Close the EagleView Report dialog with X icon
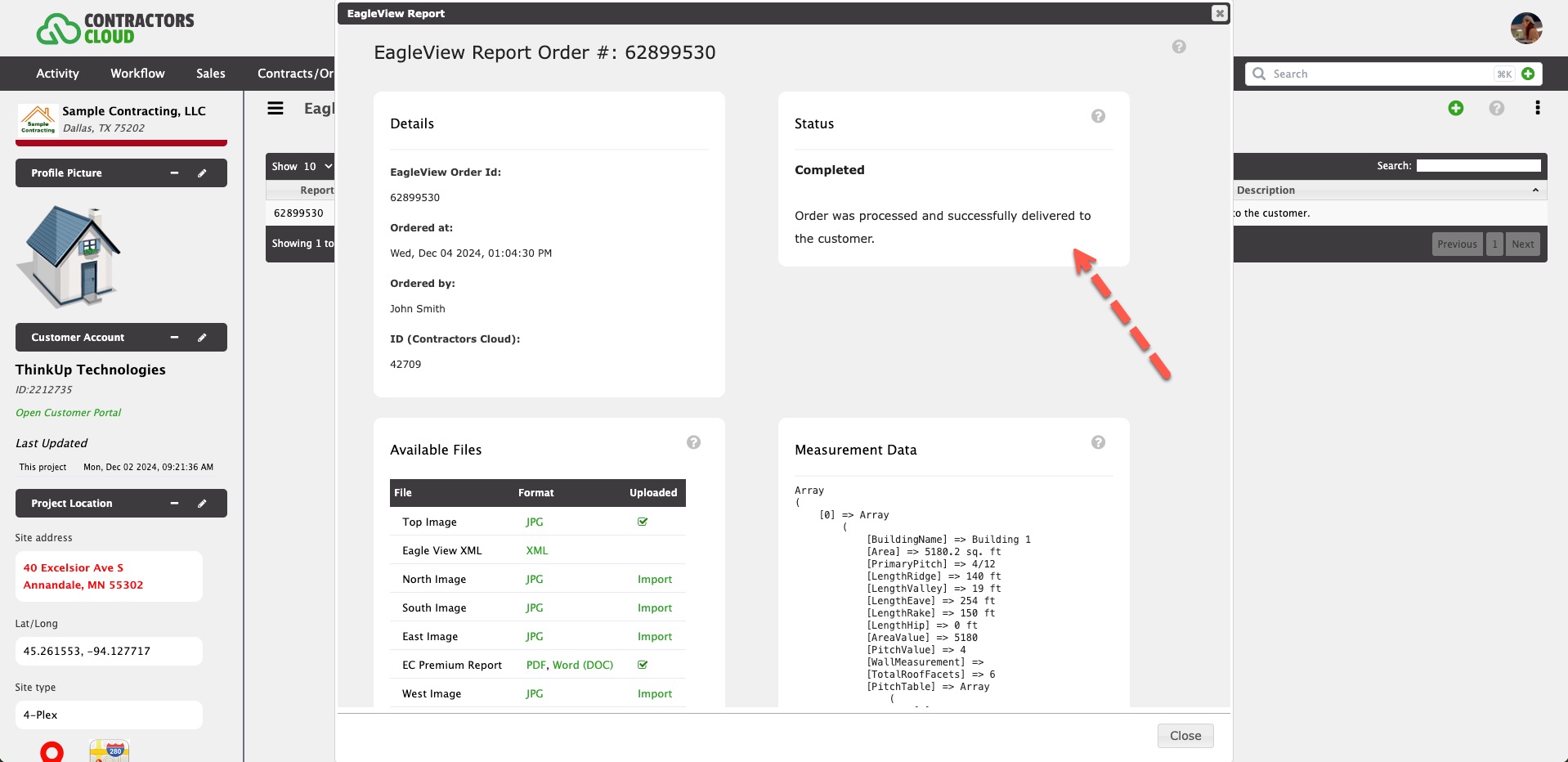1568x762 pixels. point(1219,13)
